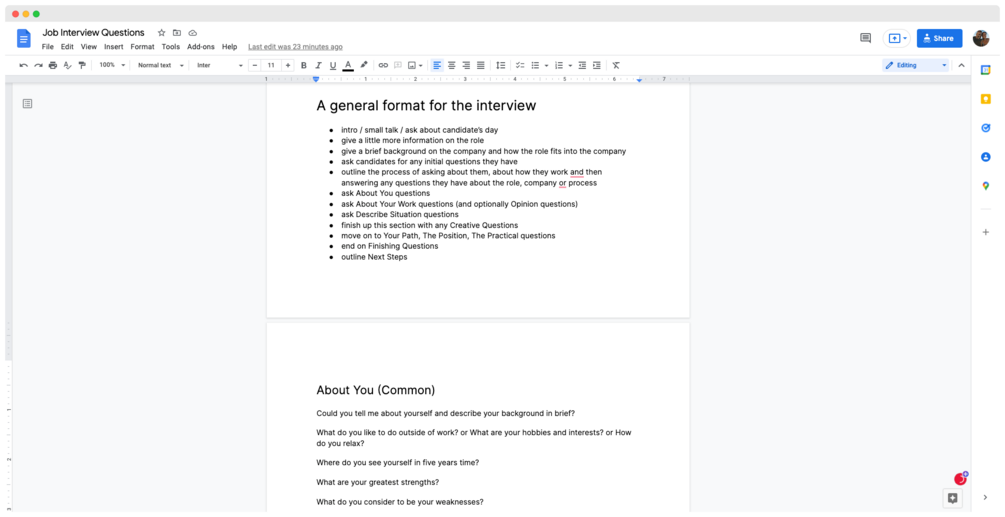The height and width of the screenshot is (517, 1005).
Task: Insert a checklist
Action: point(520,65)
